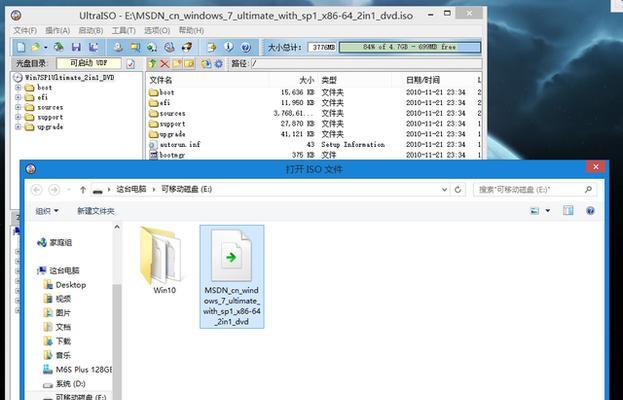Click 这台电脑 in the address breadcrumb
623x400 pixels.
click(x=132, y=189)
